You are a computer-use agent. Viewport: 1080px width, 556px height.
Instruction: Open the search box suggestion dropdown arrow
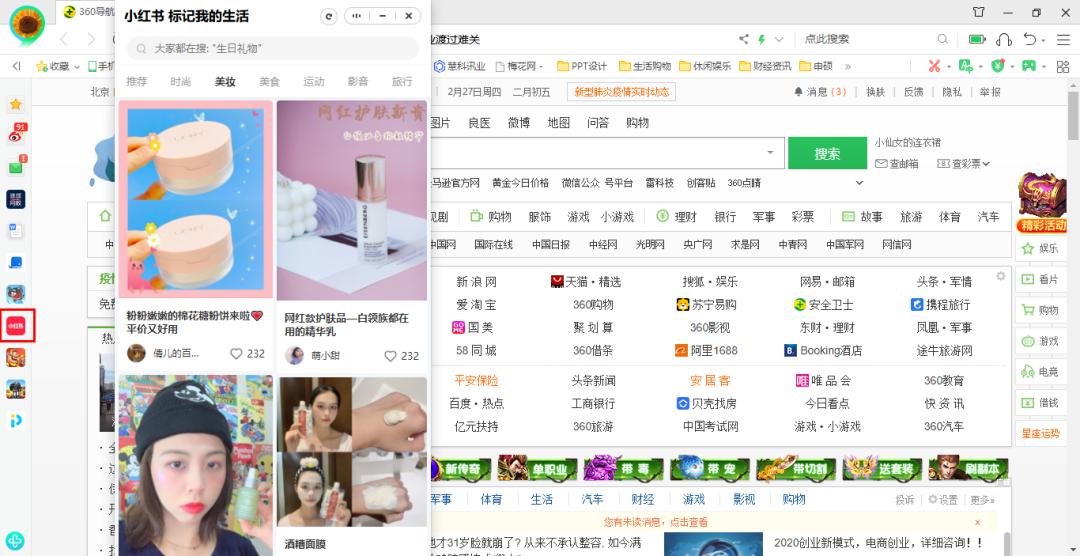(x=770, y=152)
